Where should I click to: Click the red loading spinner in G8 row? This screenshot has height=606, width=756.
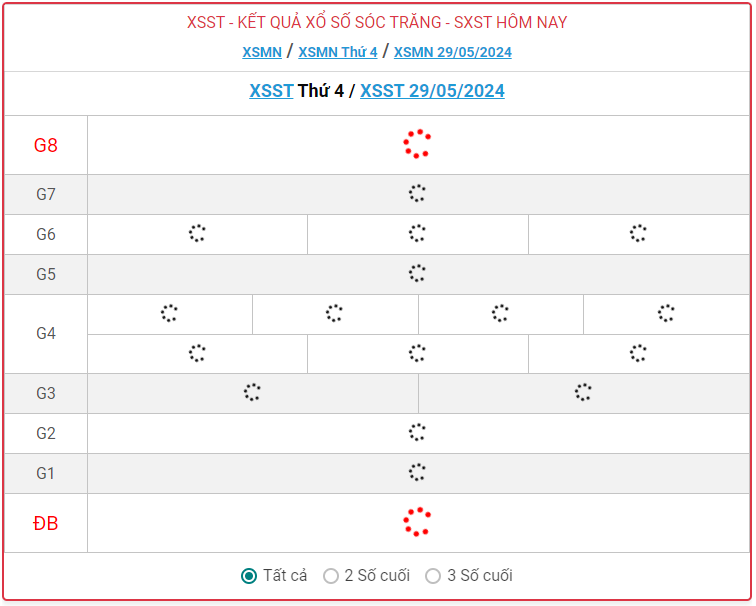(x=417, y=144)
